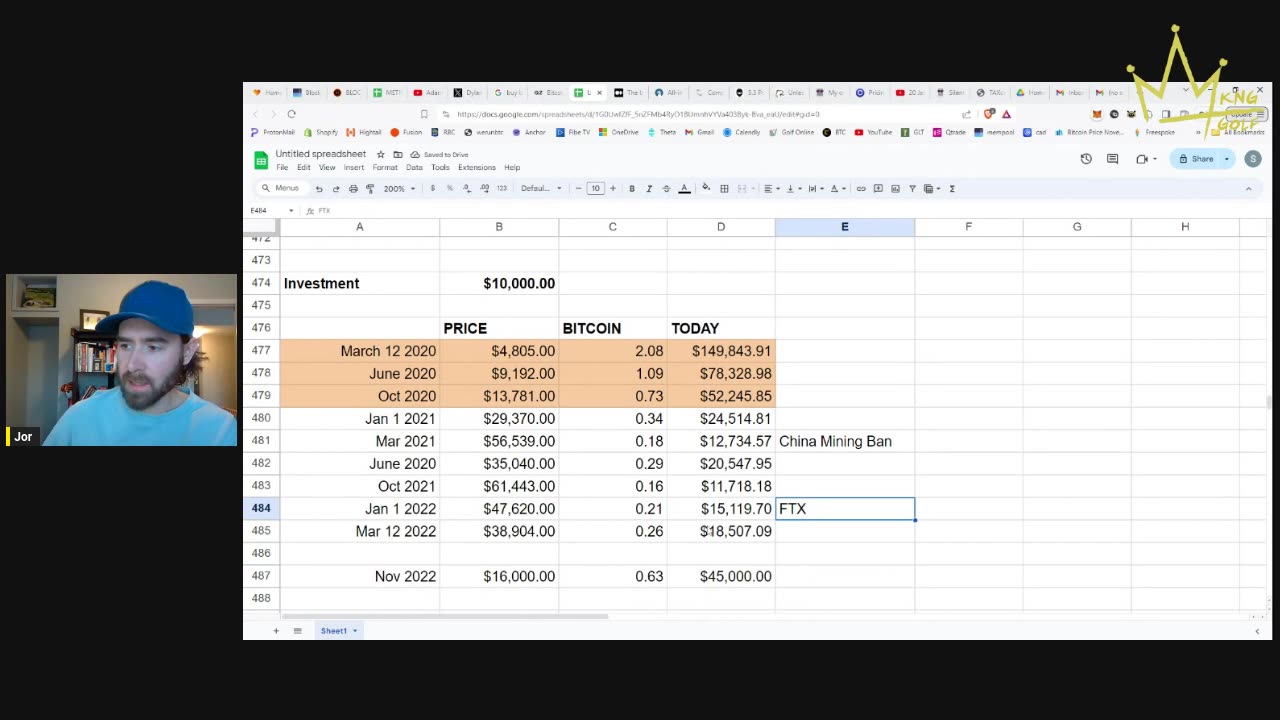
Task: Format selection as percent
Action: pos(449,188)
